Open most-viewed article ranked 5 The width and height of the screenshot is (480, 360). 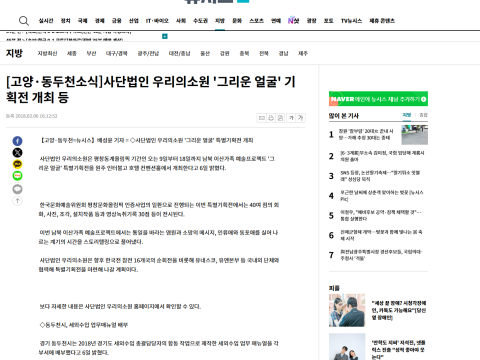pos(381,215)
